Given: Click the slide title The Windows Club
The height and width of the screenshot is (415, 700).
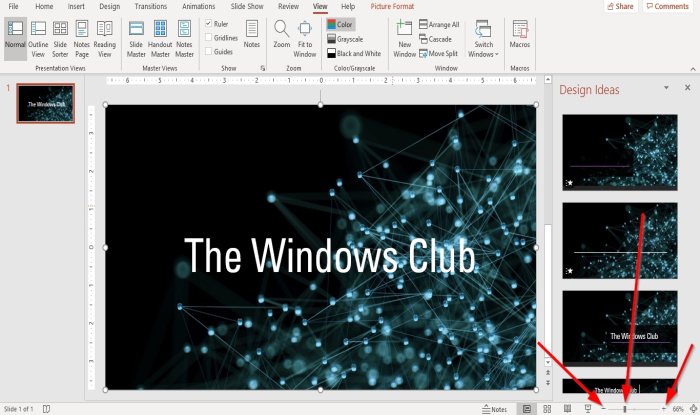Looking at the screenshot, I should pos(330,255).
